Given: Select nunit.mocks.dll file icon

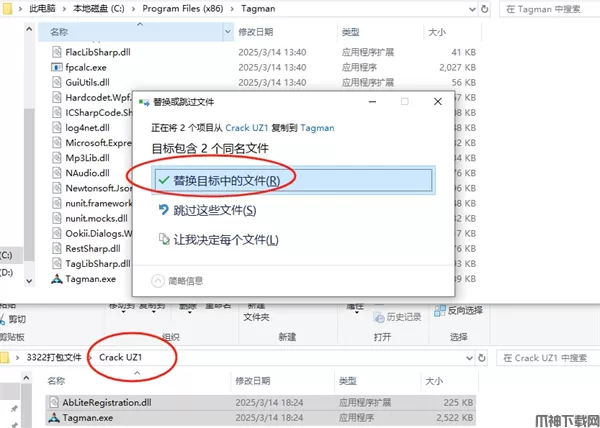Looking at the screenshot, I should coord(57,218).
